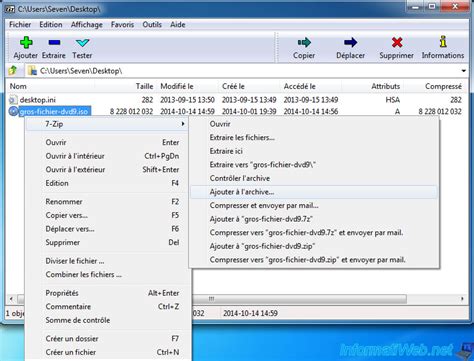
Task: Choose Compresser vers "gros-fichier-dvd9.7z" et envoyer par mail
Action: [x=313, y=233]
